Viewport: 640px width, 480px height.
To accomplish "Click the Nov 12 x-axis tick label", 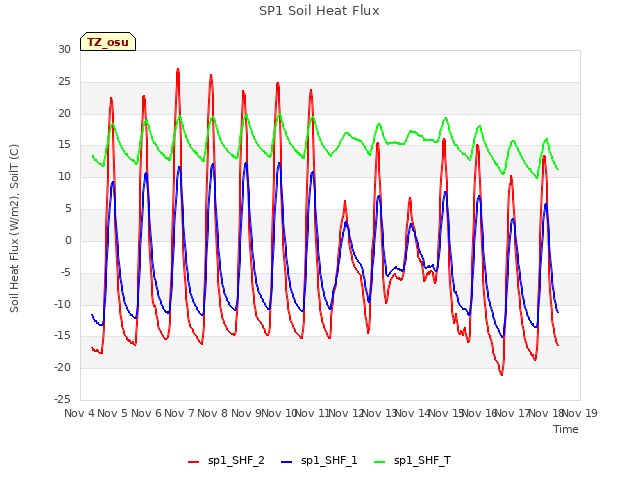I will (347, 413).
